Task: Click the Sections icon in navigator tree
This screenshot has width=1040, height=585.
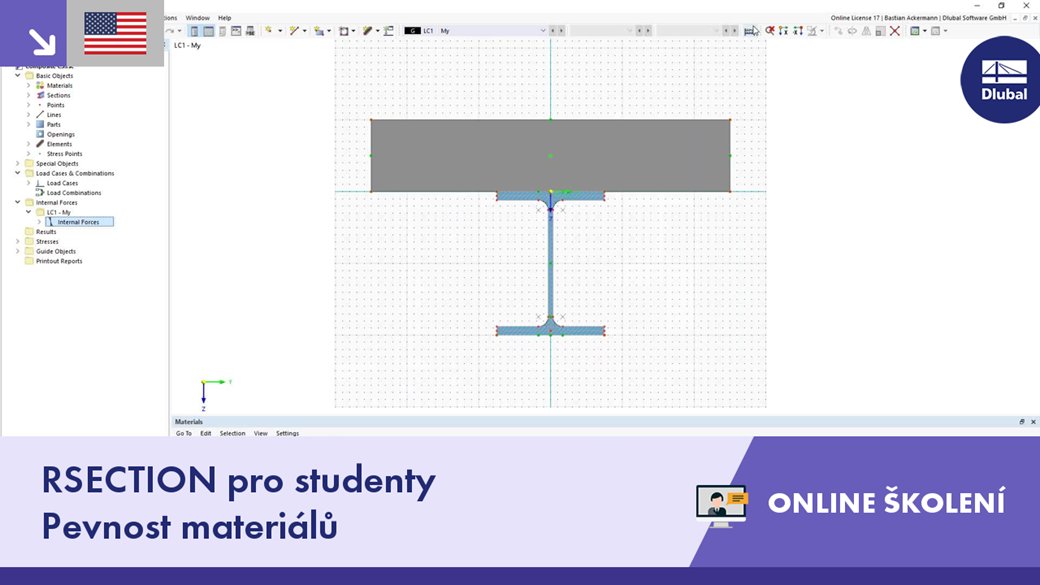Action: 40,95
